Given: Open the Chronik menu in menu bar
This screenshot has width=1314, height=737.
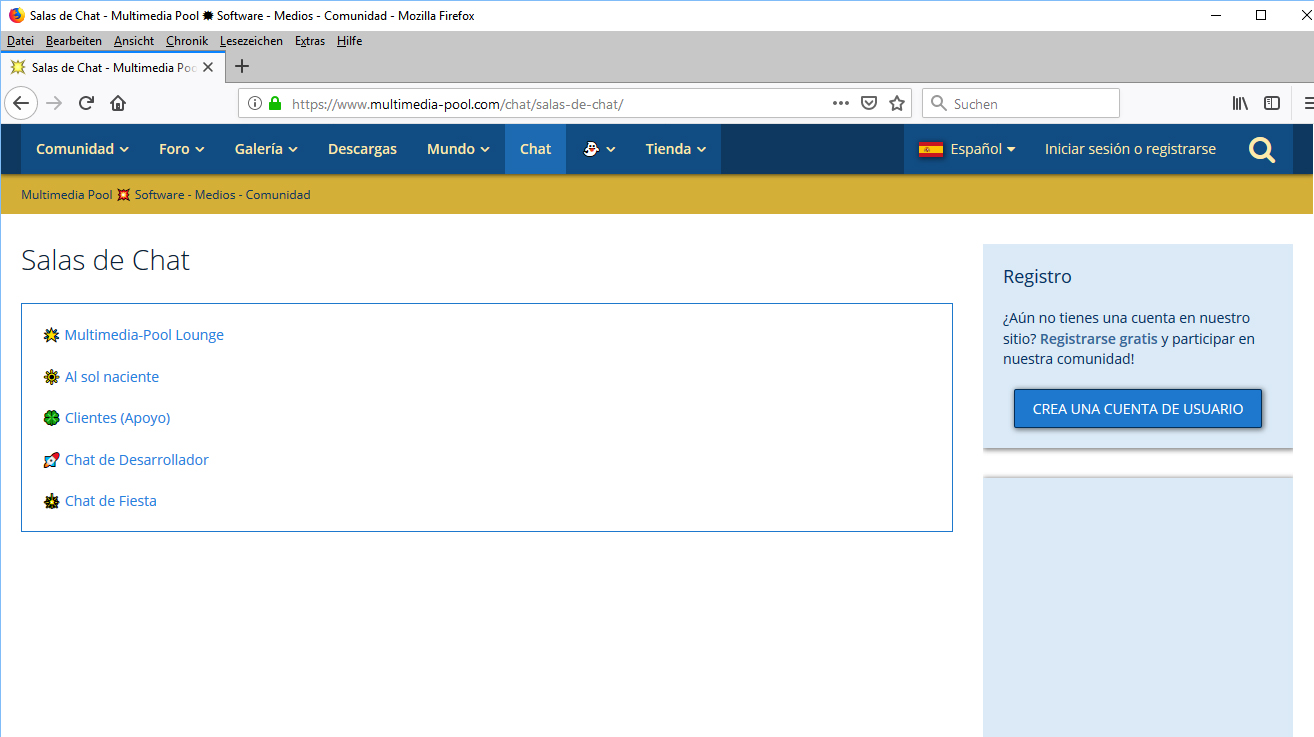Looking at the screenshot, I should click(x=187, y=41).
